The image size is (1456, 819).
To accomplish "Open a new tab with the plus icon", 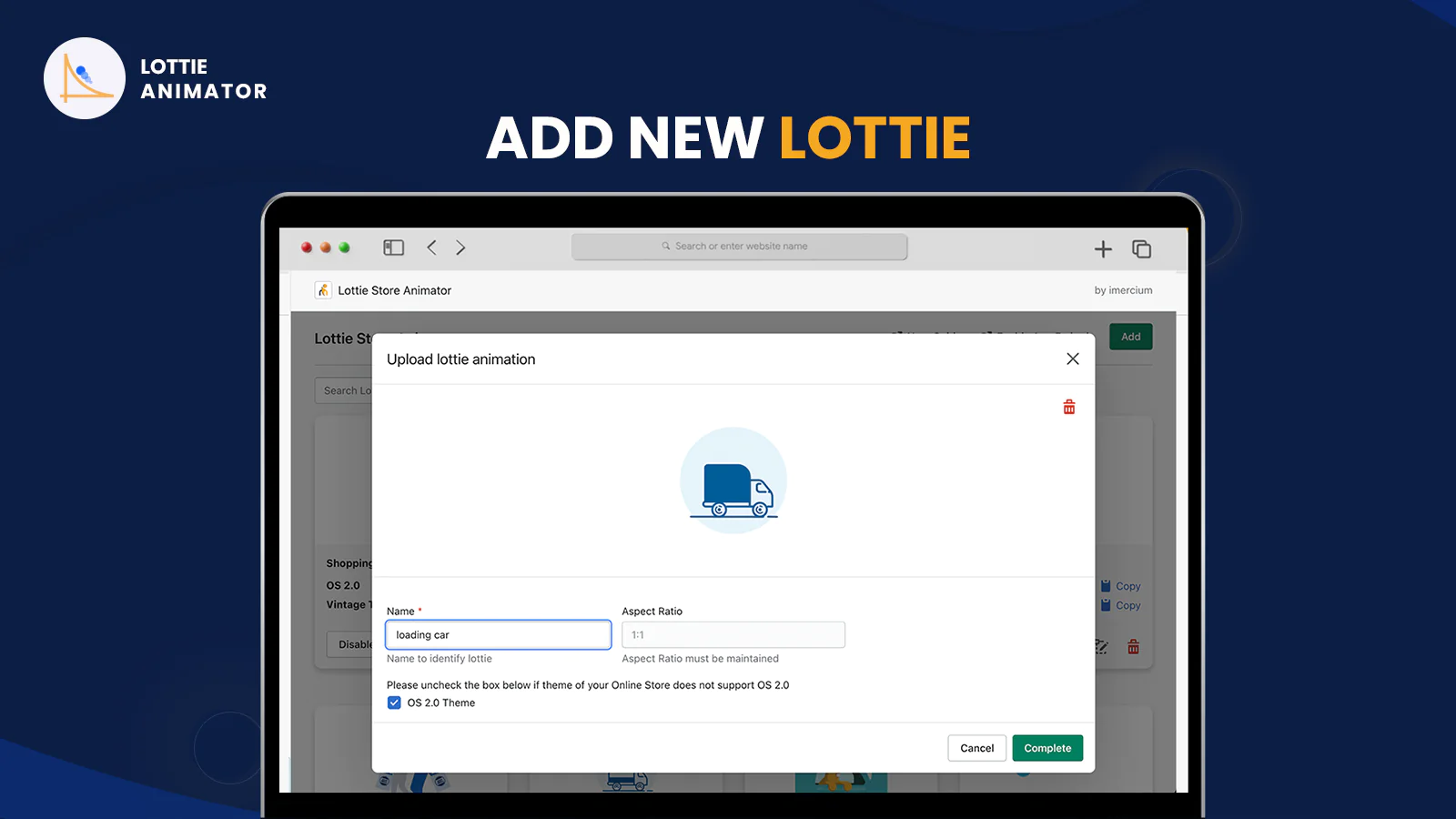I will [x=1103, y=248].
